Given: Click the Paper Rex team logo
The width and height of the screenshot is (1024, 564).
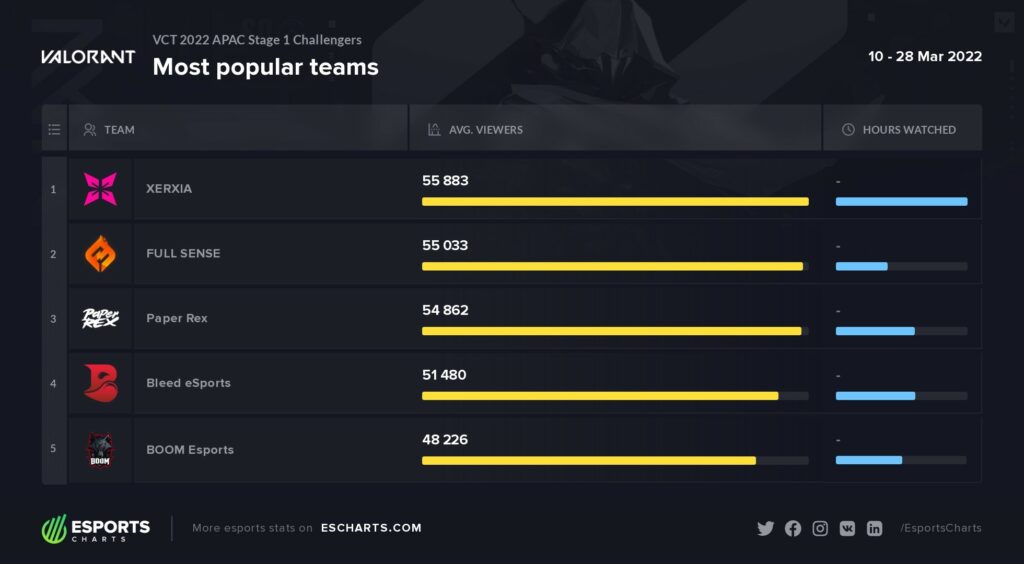Looking at the screenshot, I should click(x=100, y=319).
